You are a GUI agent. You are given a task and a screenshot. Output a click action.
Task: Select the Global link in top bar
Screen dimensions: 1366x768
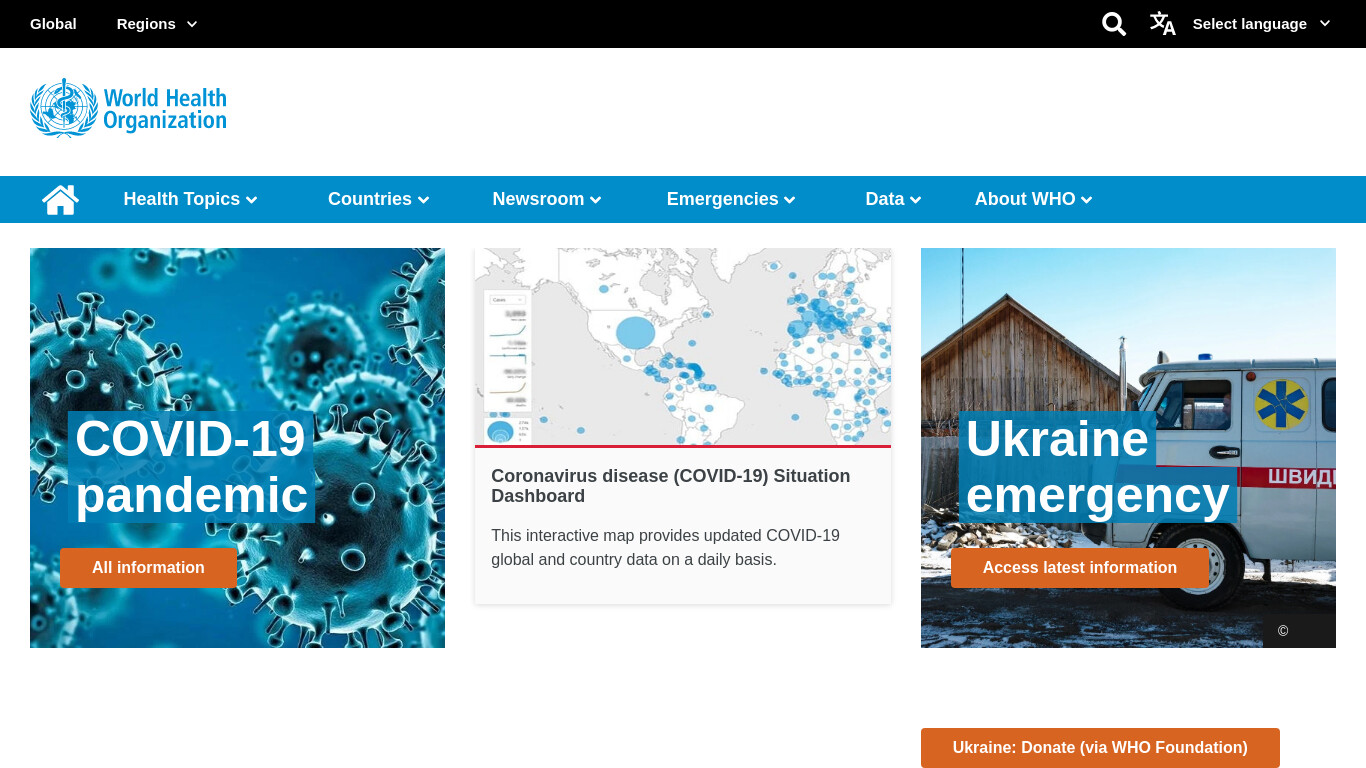coord(53,24)
